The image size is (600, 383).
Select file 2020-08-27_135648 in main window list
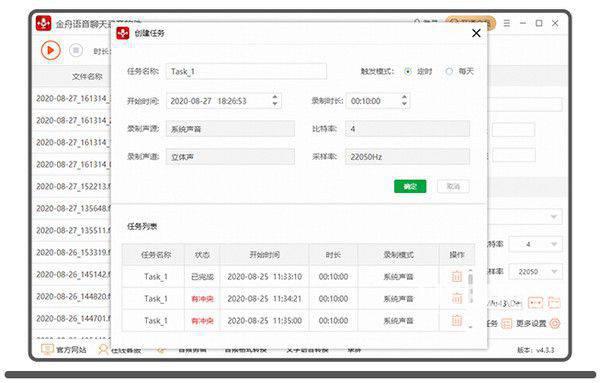tap(73, 209)
